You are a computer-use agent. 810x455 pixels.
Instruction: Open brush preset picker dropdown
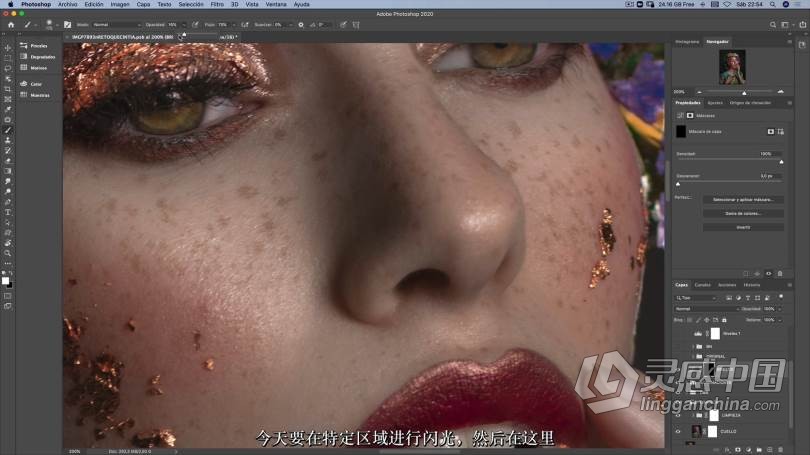tap(57, 25)
